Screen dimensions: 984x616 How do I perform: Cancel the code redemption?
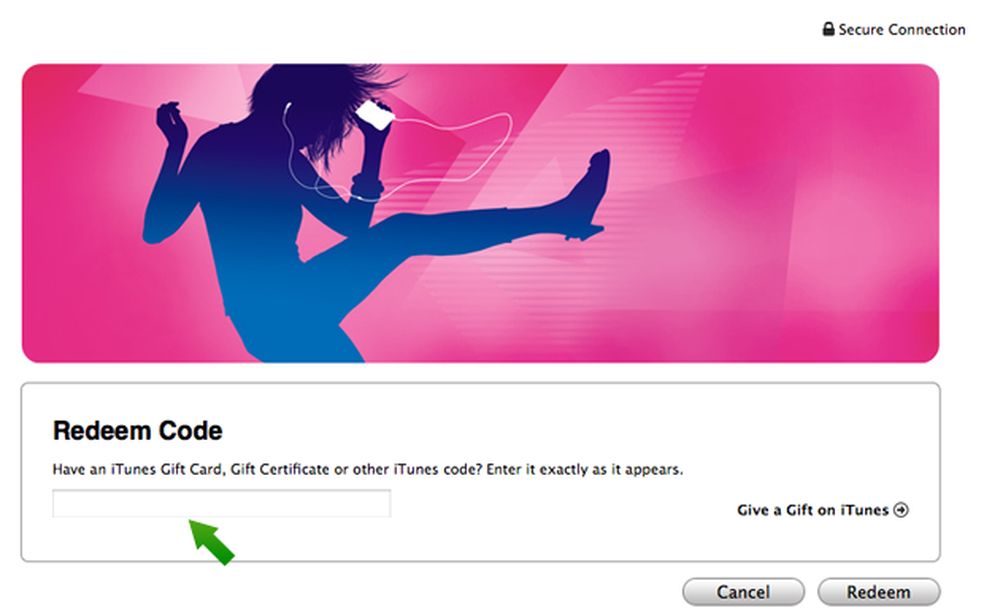pos(743,592)
